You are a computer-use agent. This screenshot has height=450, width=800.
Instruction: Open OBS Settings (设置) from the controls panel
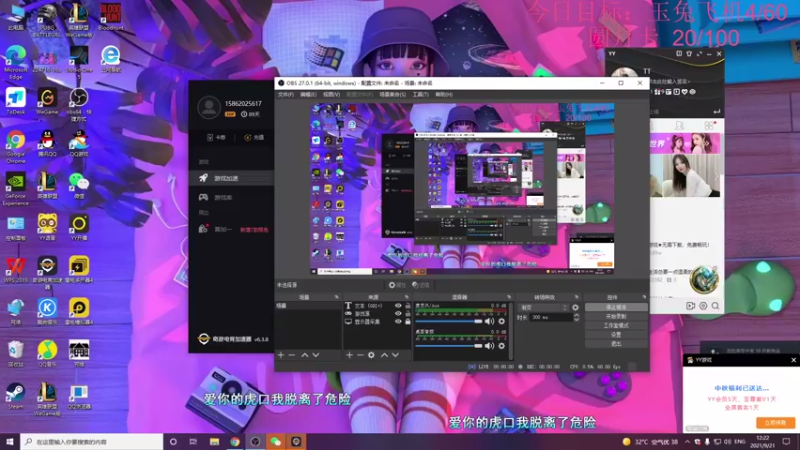(x=616, y=335)
